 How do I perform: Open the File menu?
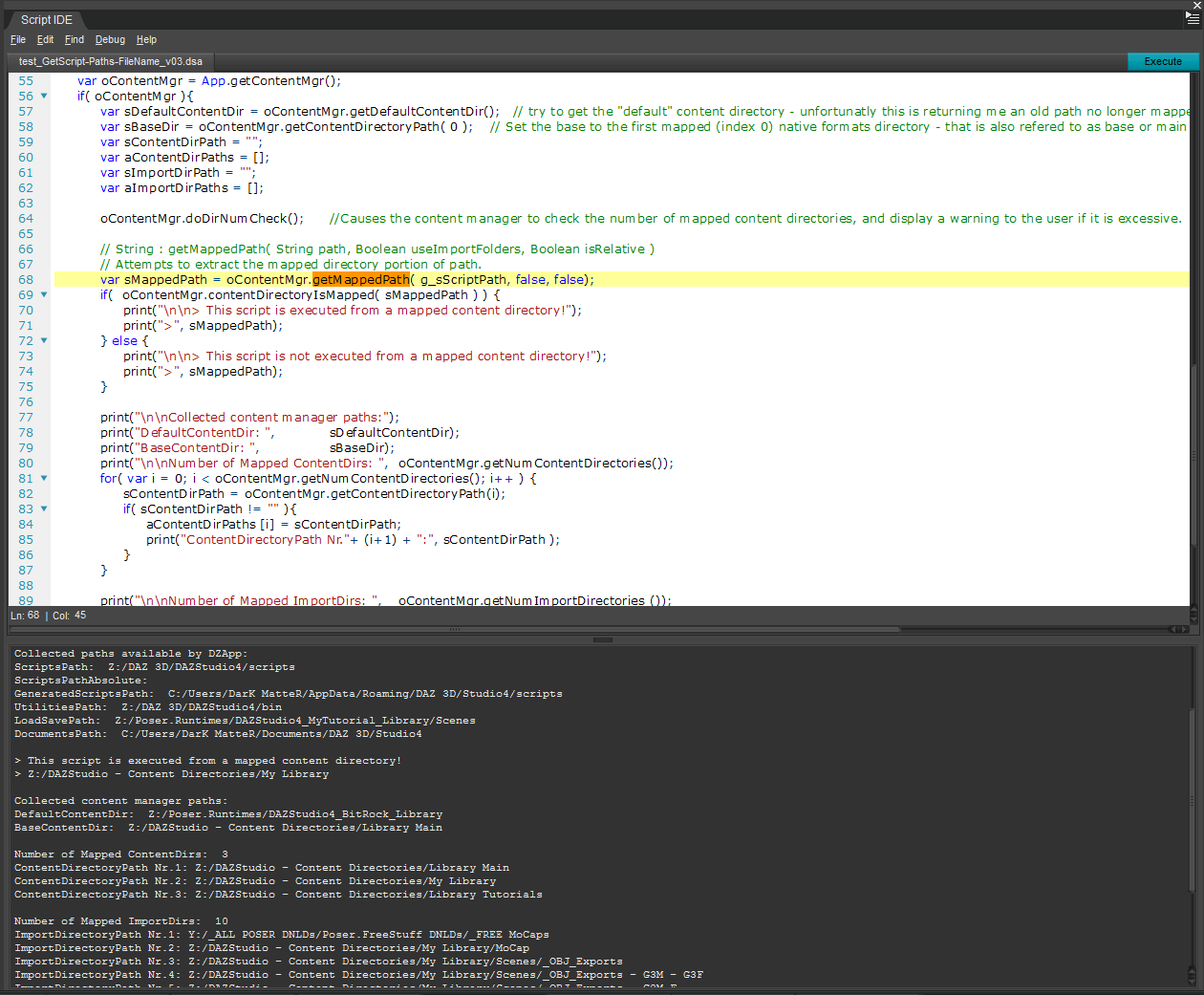pos(17,39)
